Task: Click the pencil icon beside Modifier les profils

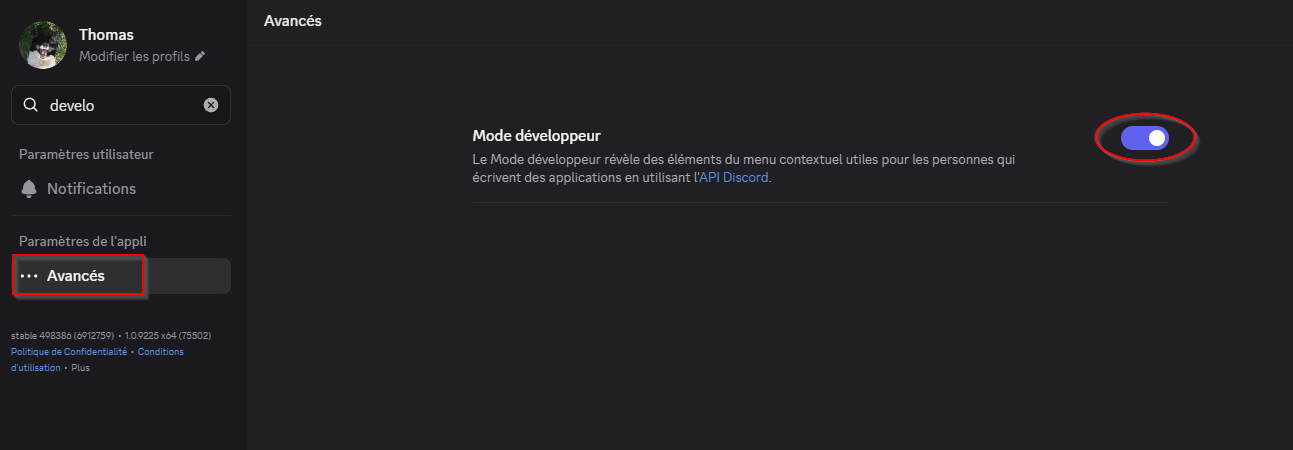Action: pos(200,57)
